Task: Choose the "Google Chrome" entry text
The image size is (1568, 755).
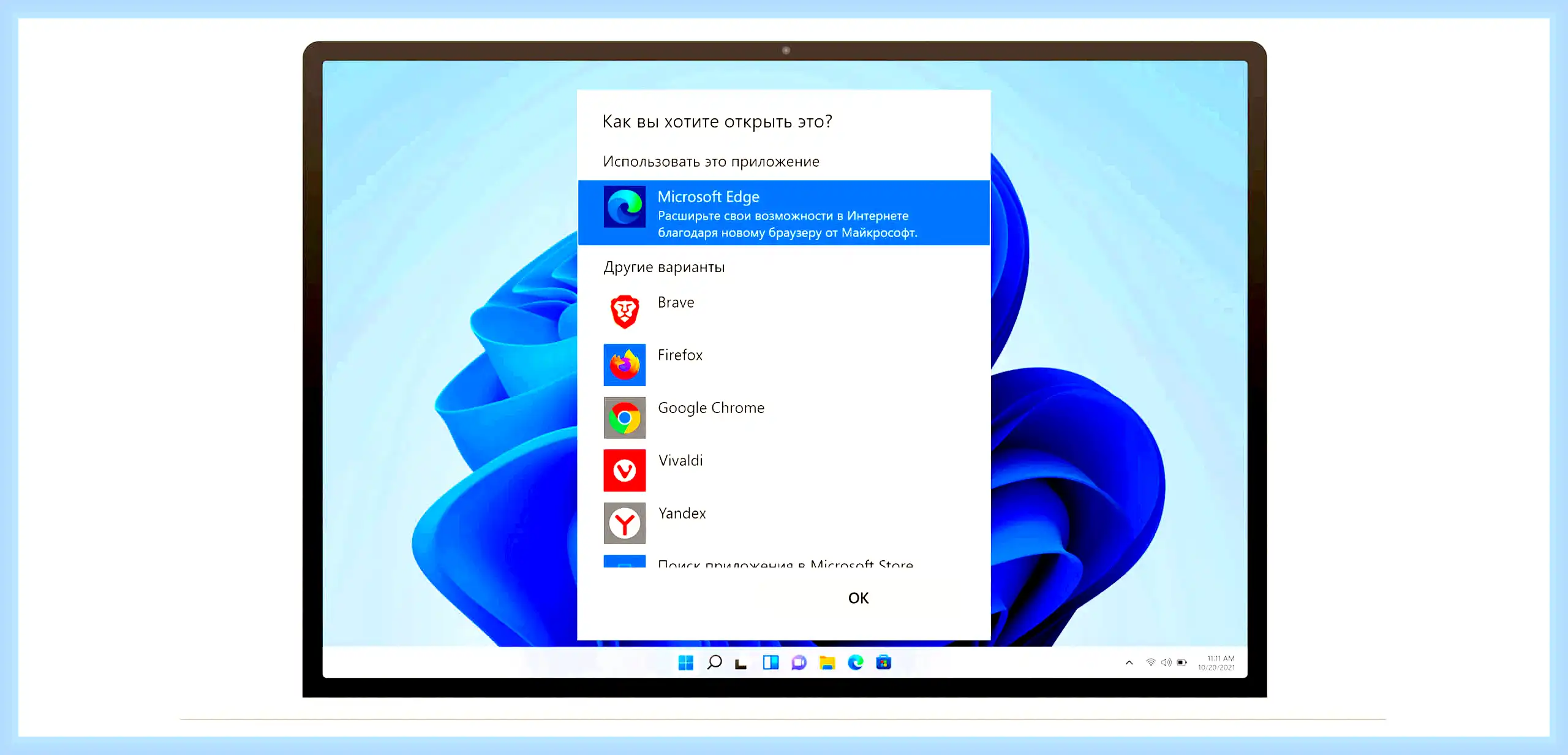Action: point(711,408)
